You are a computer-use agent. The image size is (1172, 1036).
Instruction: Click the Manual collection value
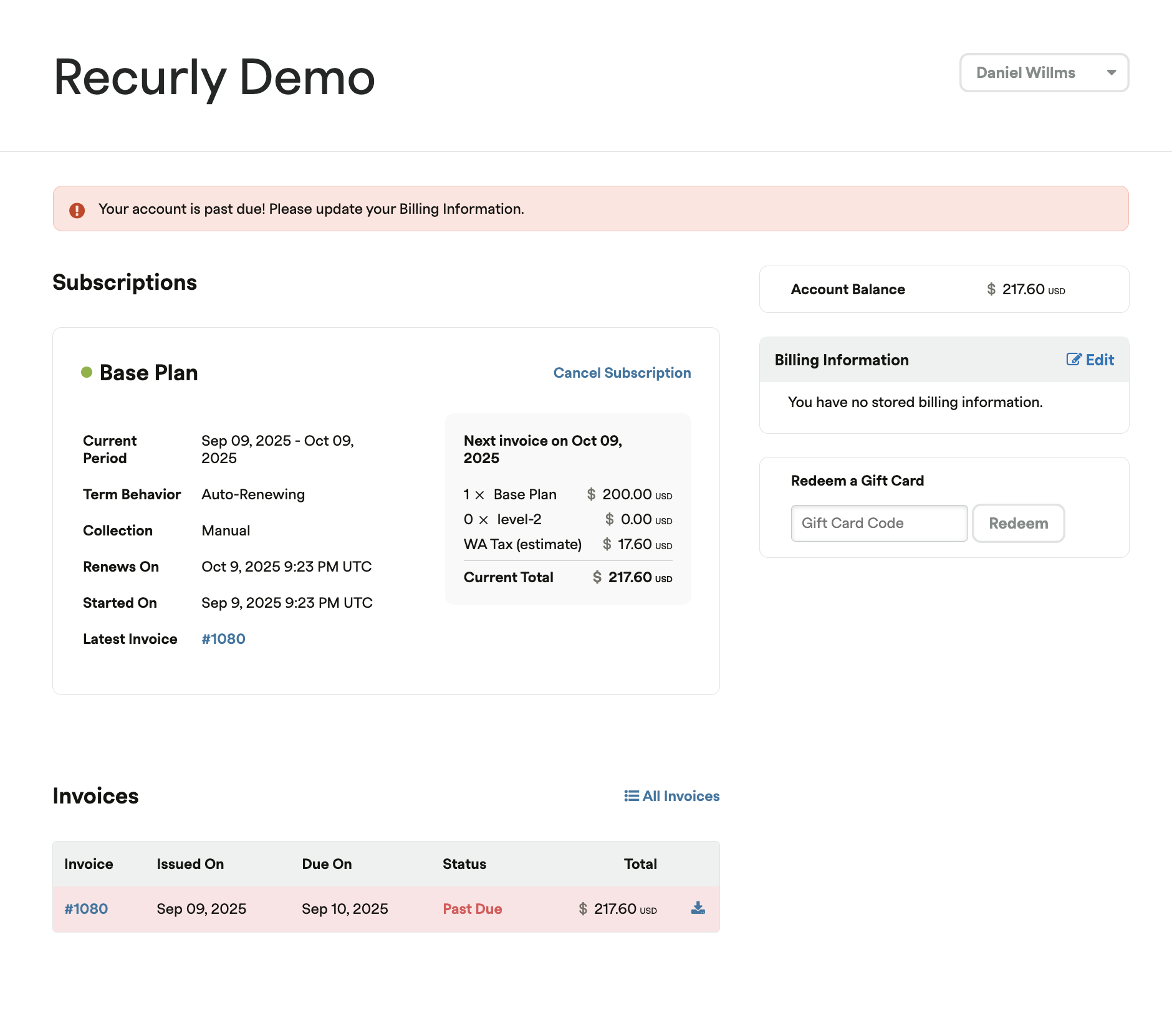pyautogui.click(x=226, y=530)
